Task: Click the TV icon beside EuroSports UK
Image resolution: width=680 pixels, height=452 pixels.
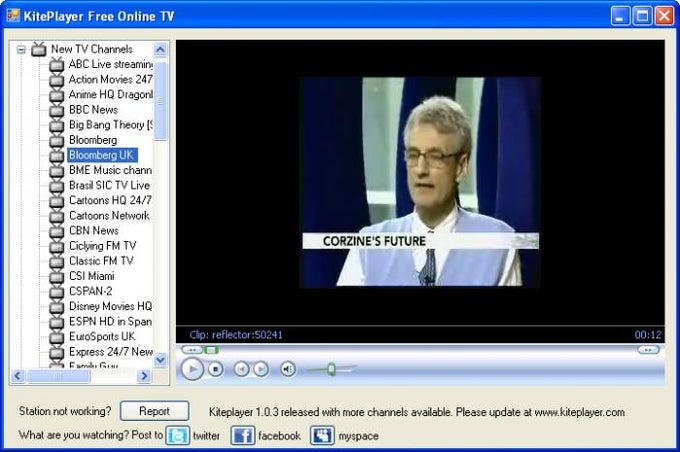Action: [56, 337]
